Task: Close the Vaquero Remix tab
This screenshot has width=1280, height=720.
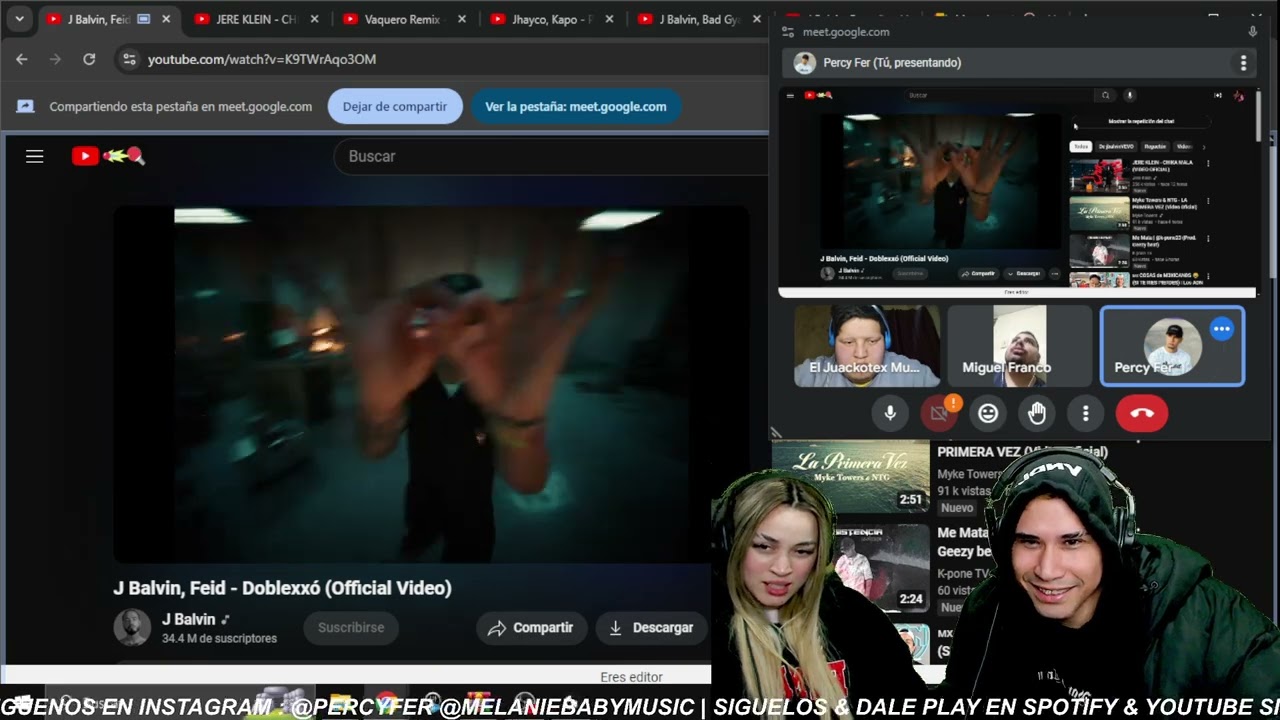Action: coord(462,19)
